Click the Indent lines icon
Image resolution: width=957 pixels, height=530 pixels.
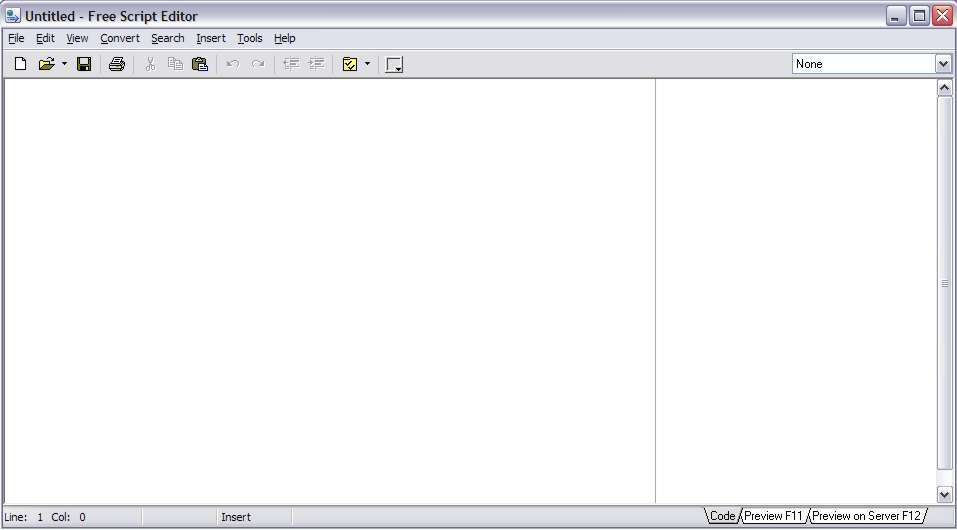pos(316,64)
